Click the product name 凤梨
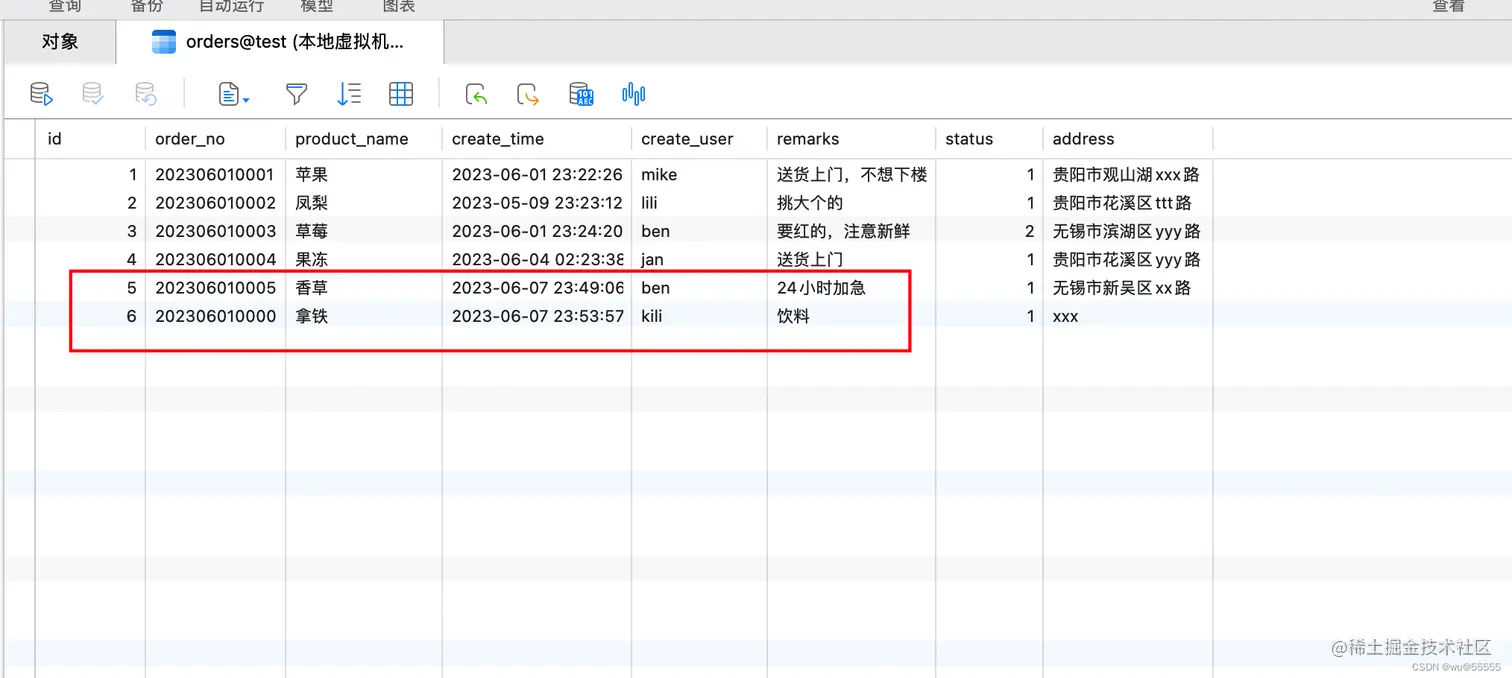This screenshot has height=678, width=1512. pos(311,203)
